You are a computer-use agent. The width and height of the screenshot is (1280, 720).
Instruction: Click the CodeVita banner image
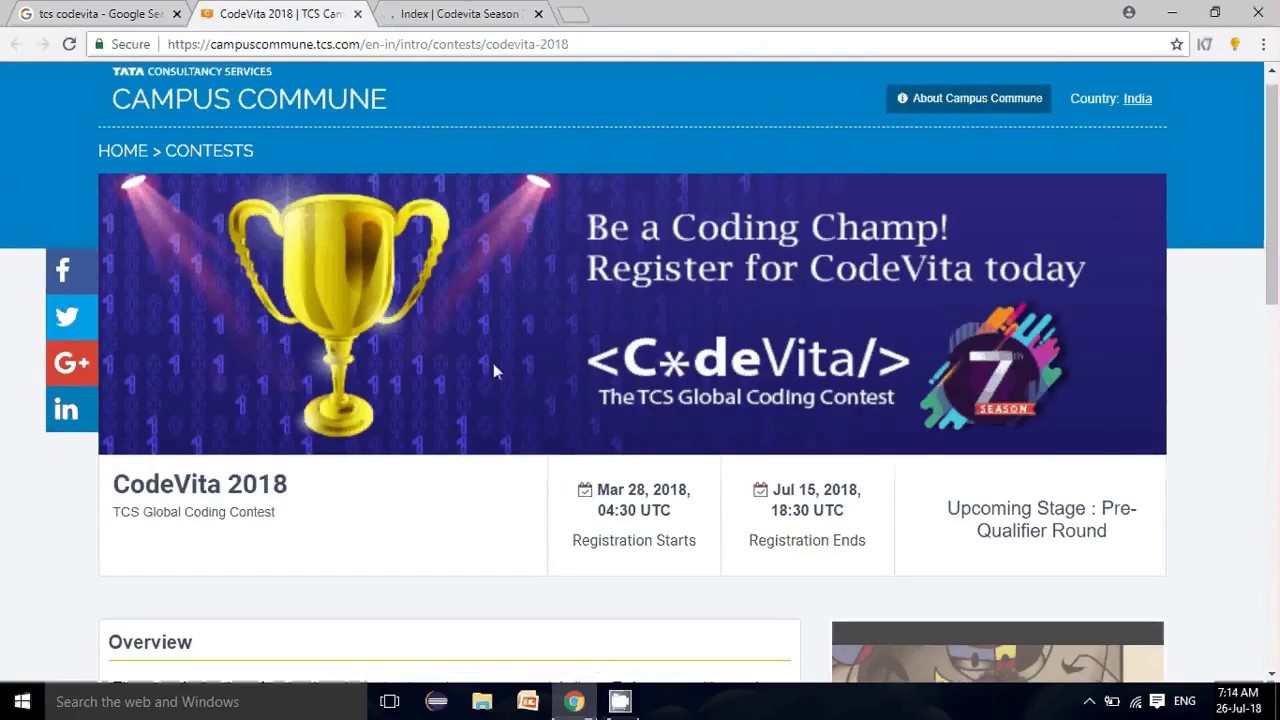coord(632,314)
